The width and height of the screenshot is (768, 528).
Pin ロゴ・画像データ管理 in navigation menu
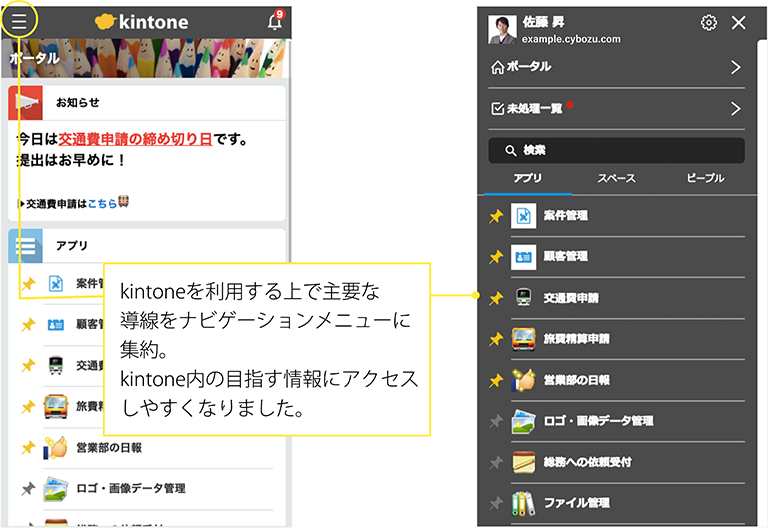[x=496, y=421]
